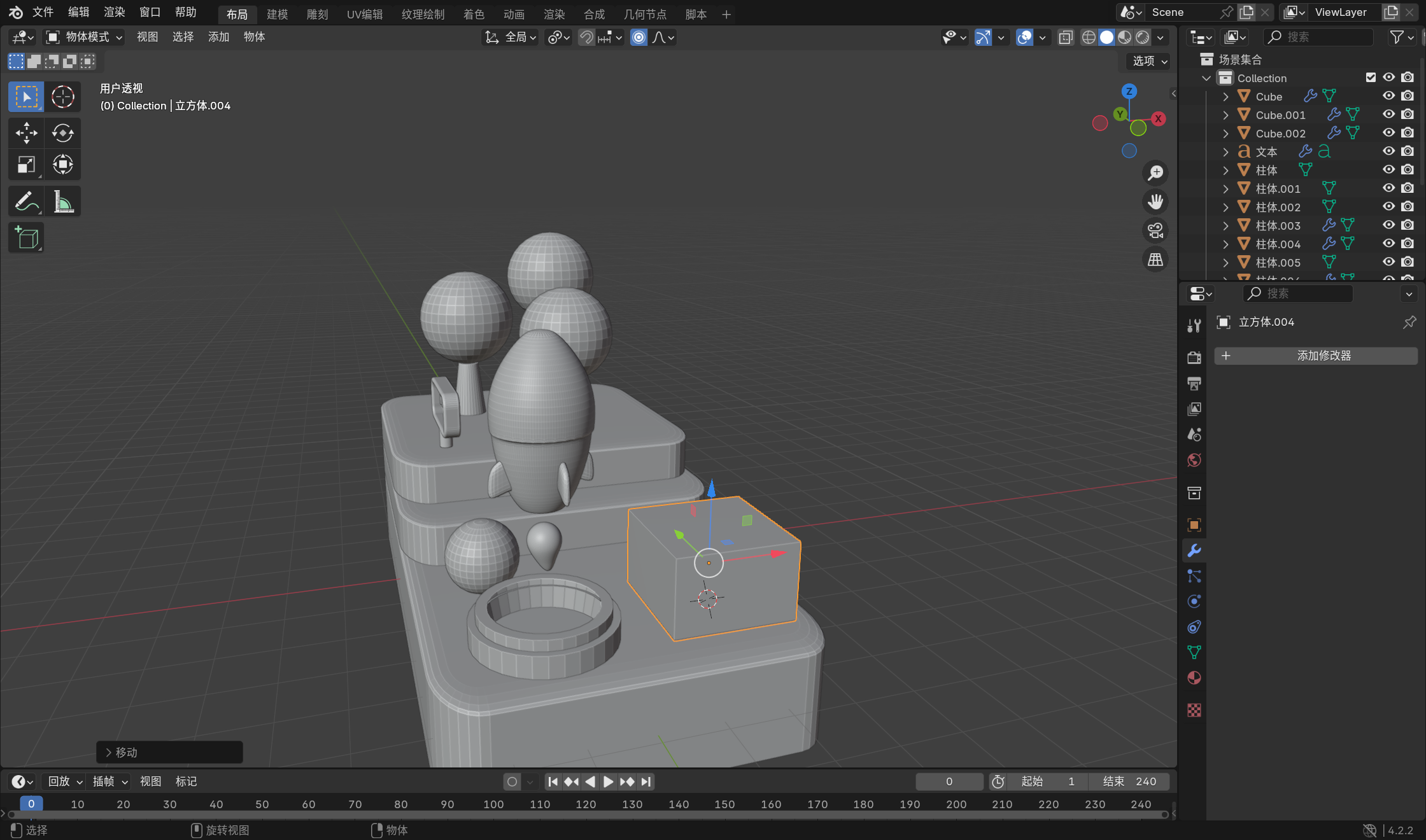The height and width of the screenshot is (840, 1426).
Task: Open the 编辑 menu
Action: tap(78, 12)
